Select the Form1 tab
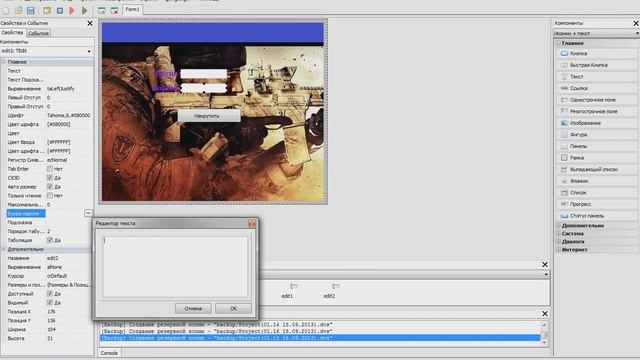The image size is (640, 360). point(132,9)
